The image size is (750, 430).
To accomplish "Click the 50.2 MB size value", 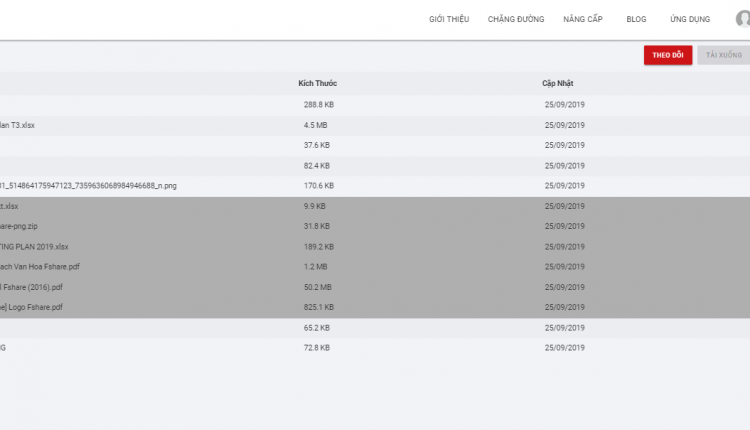I will (318, 287).
